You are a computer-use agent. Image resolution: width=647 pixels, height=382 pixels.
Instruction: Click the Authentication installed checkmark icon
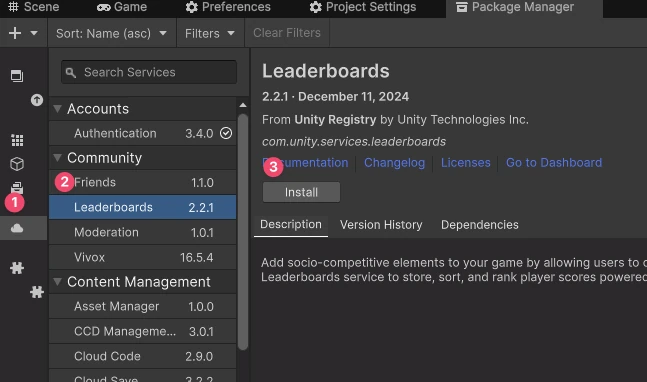tap(226, 133)
